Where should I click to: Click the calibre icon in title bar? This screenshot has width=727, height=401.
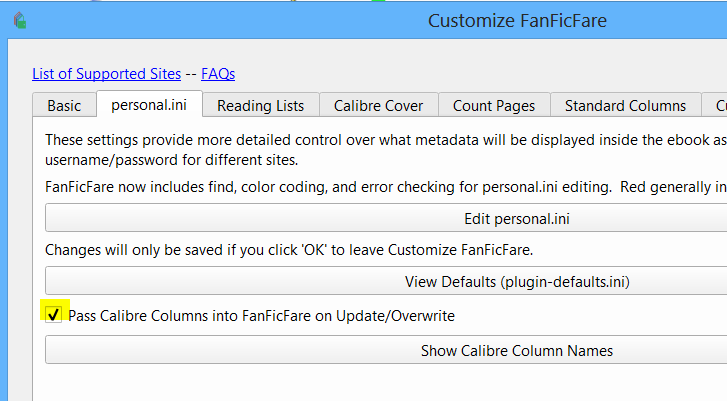point(20,20)
